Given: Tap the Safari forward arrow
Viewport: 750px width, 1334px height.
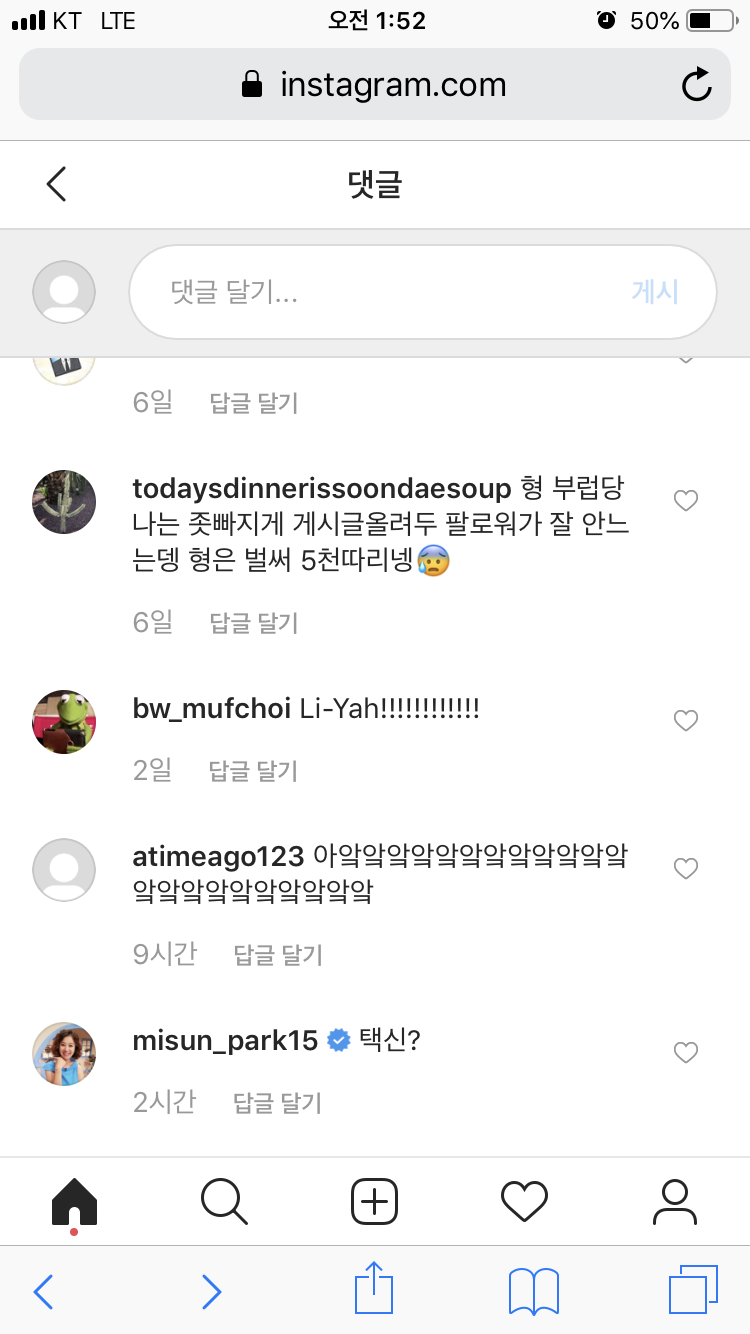Looking at the screenshot, I should (x=211, y=1292).
